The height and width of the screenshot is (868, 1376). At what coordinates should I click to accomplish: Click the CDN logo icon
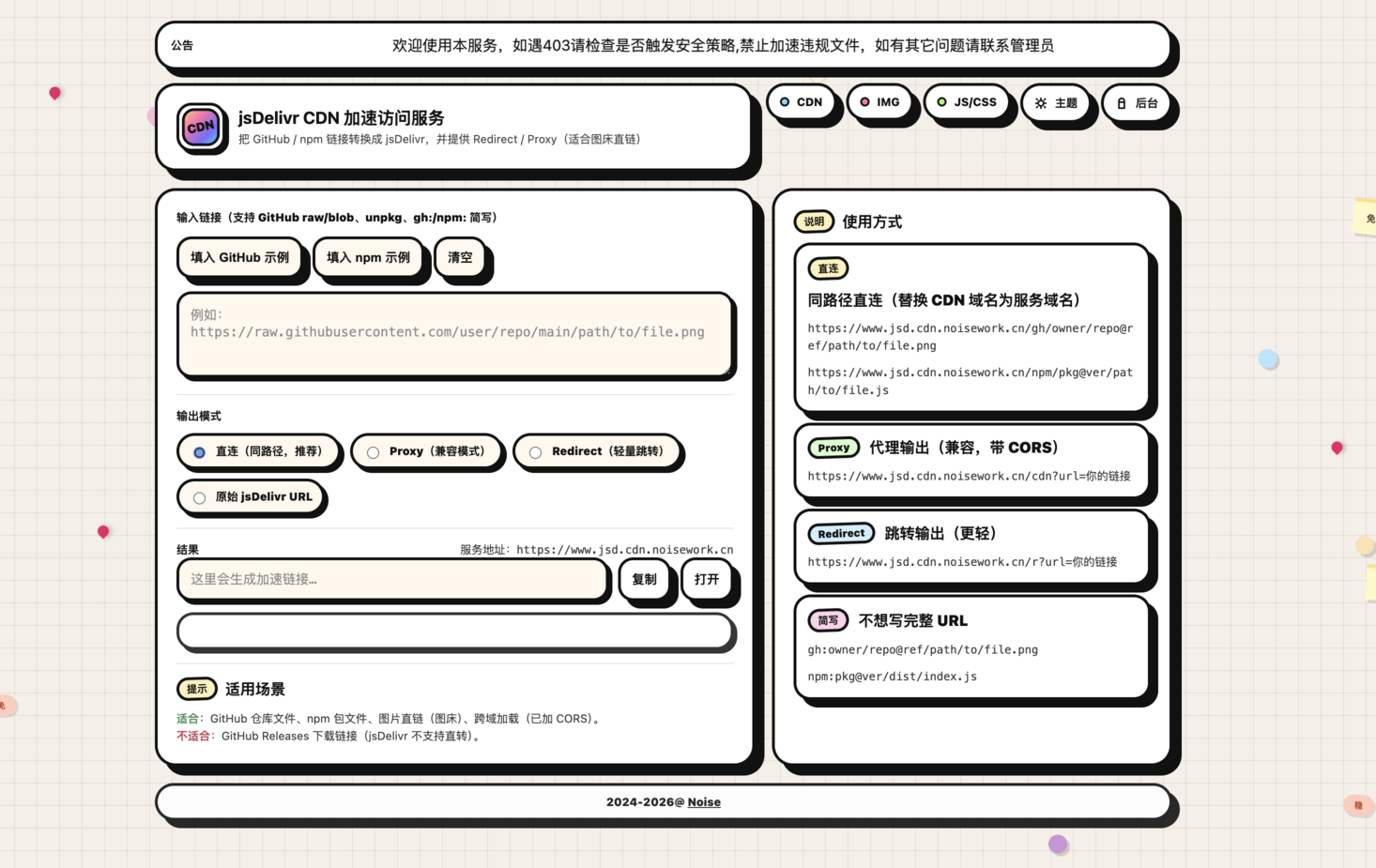(200, 128)
